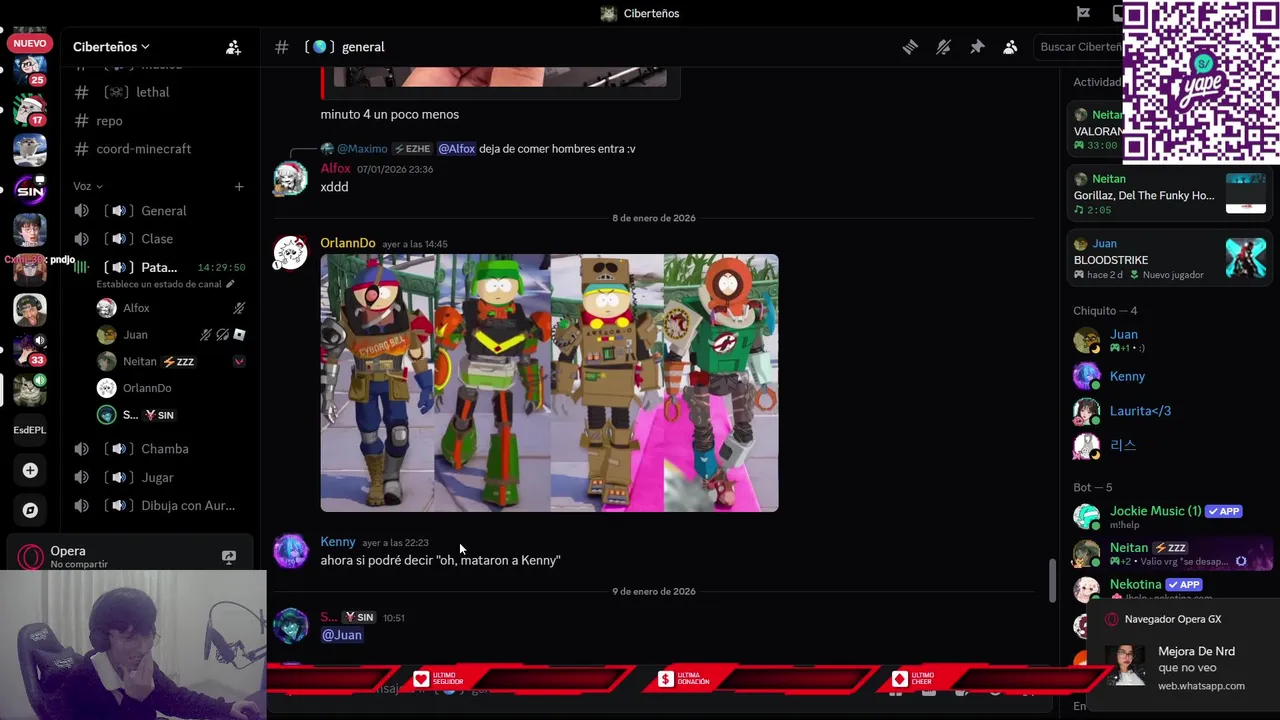This screenshot has width=1280, height=720.
Task: Click the @Juan mention in chat
Action: tap(342, 635)
